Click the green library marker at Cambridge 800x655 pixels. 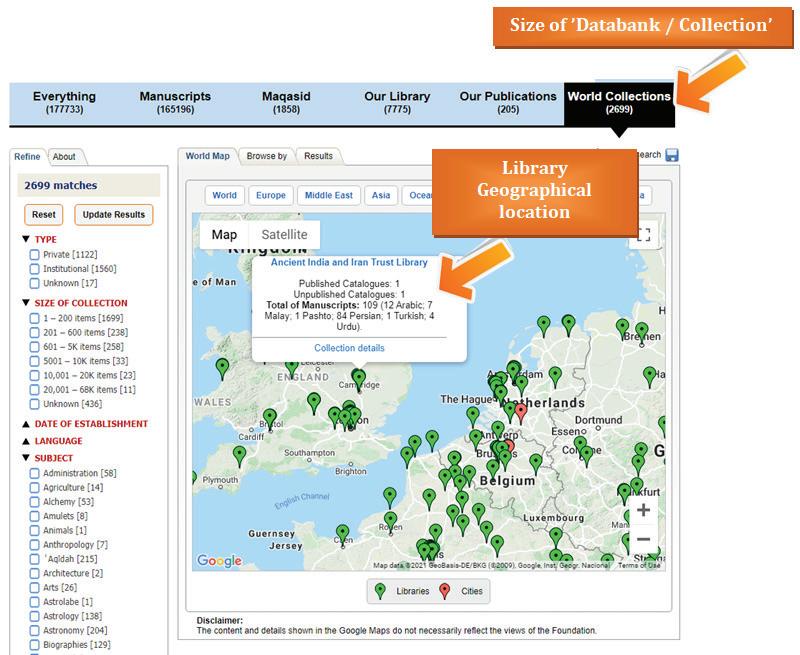pyautogui.click(x=359, y=380)
